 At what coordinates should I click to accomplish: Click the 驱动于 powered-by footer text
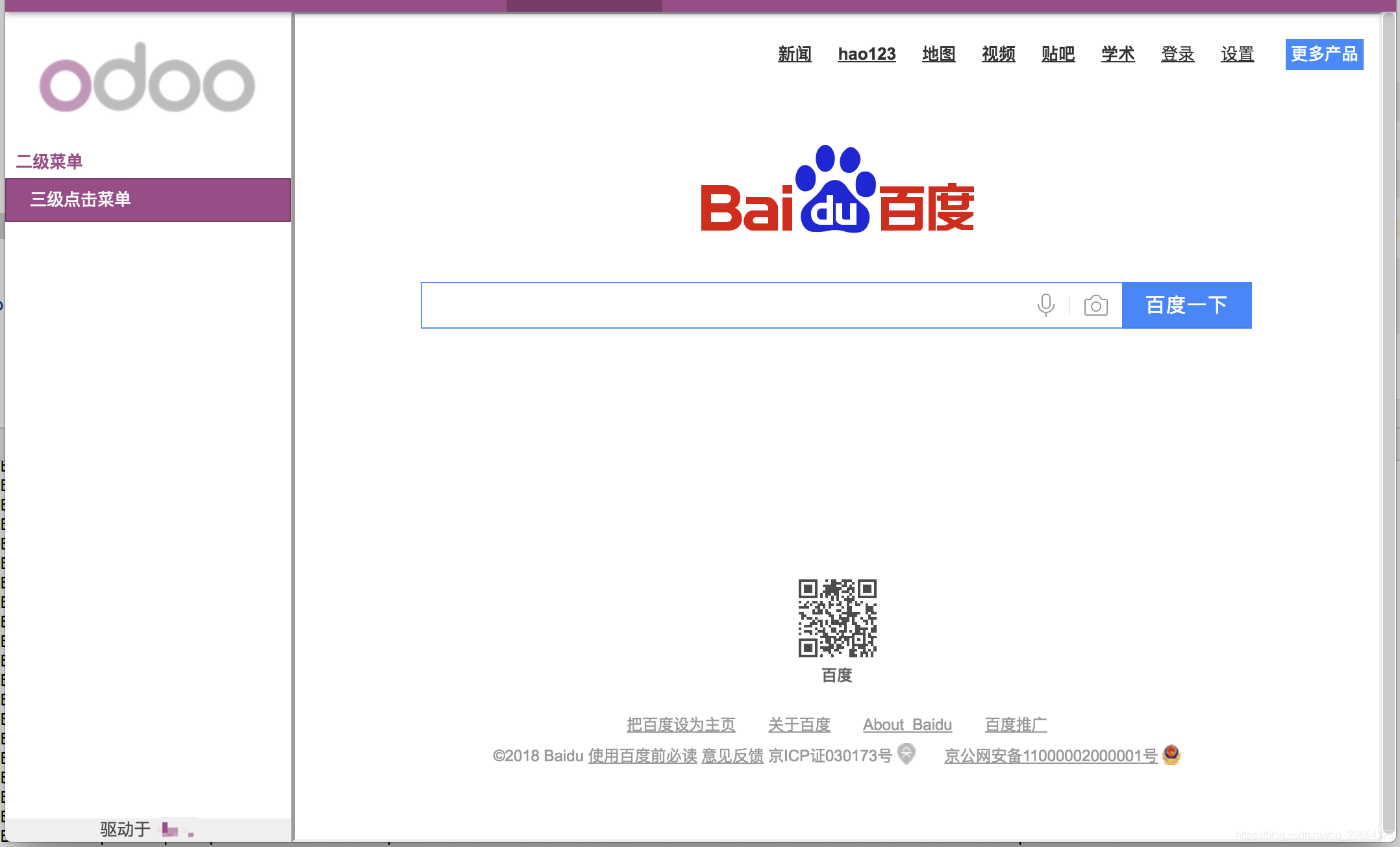click(x=125, y=829)
